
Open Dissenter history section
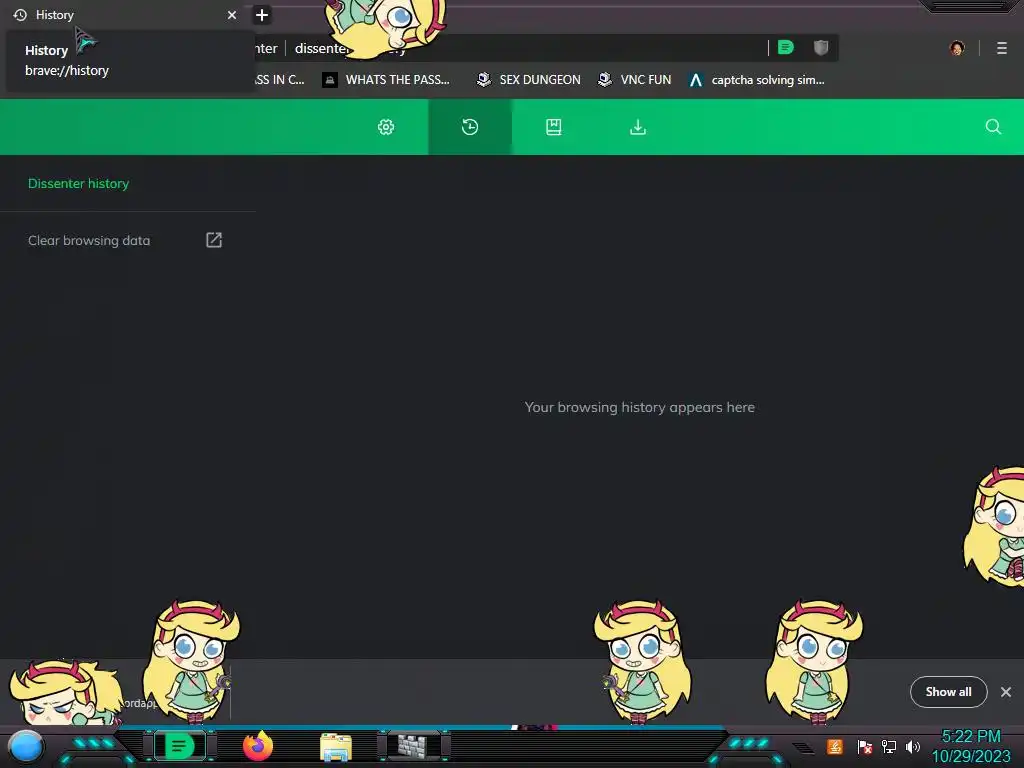pyautogui.click(x=78, y=184)
